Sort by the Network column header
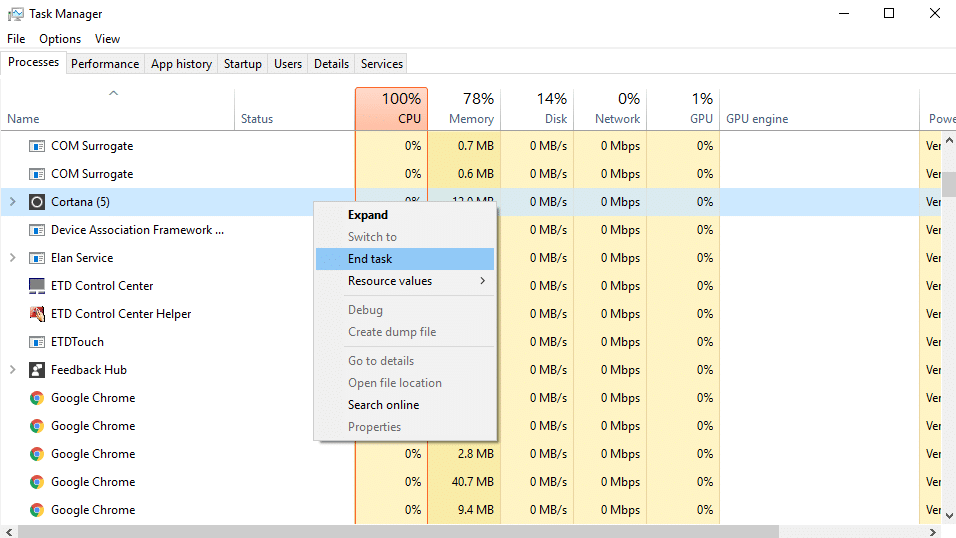 pyautogui.click(x=610, y=109)
